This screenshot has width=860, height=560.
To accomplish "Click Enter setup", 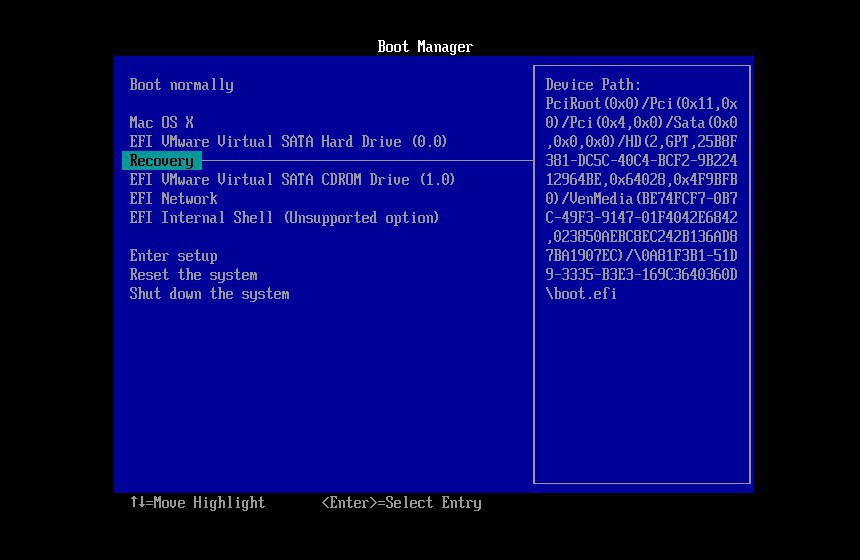I will (x=173, y=256).
